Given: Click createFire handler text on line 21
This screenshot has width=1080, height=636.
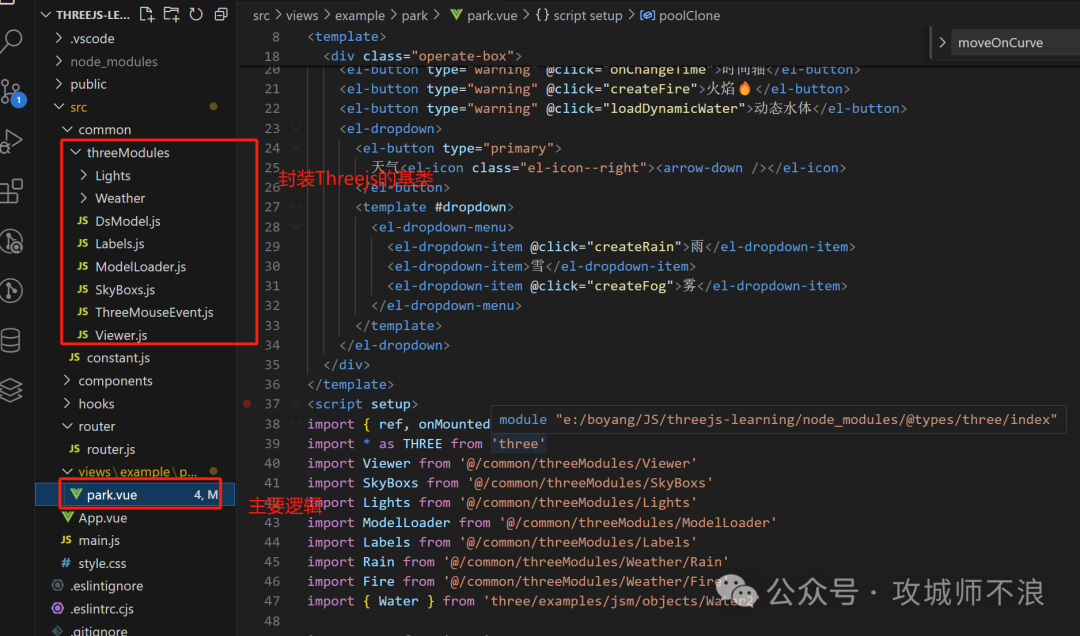Looking at the screenshot, I should (651, 89).
